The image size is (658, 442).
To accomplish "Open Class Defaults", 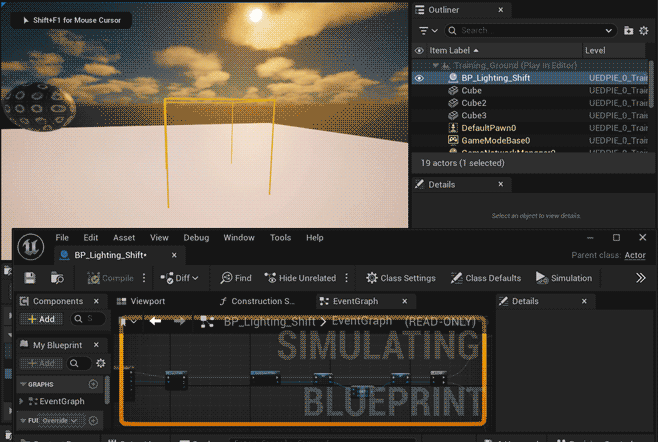I will [486, 278].
